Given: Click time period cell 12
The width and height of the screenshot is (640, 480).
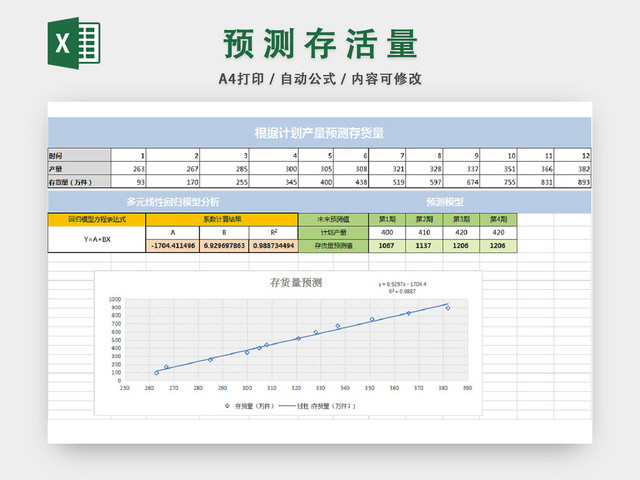Looking at the screenshot, I should coord(573,155).
